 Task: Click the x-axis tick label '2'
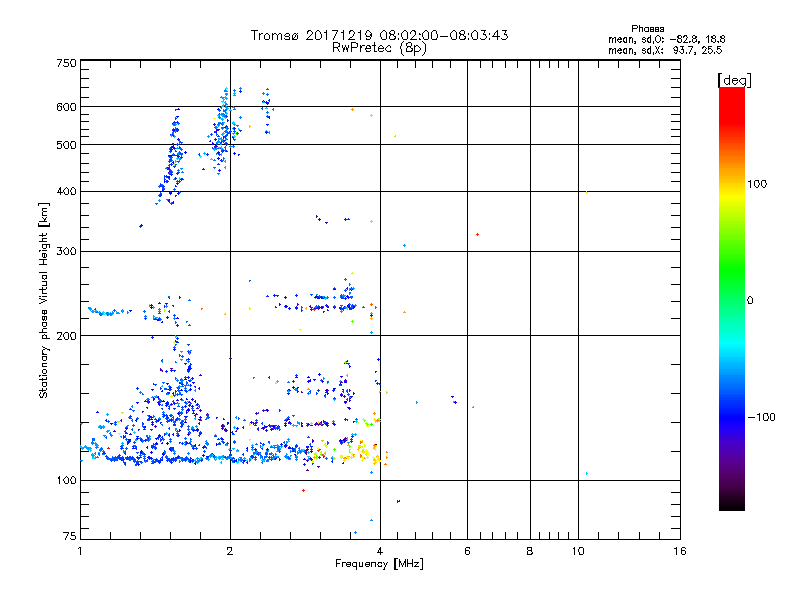(x=230, y=551)
